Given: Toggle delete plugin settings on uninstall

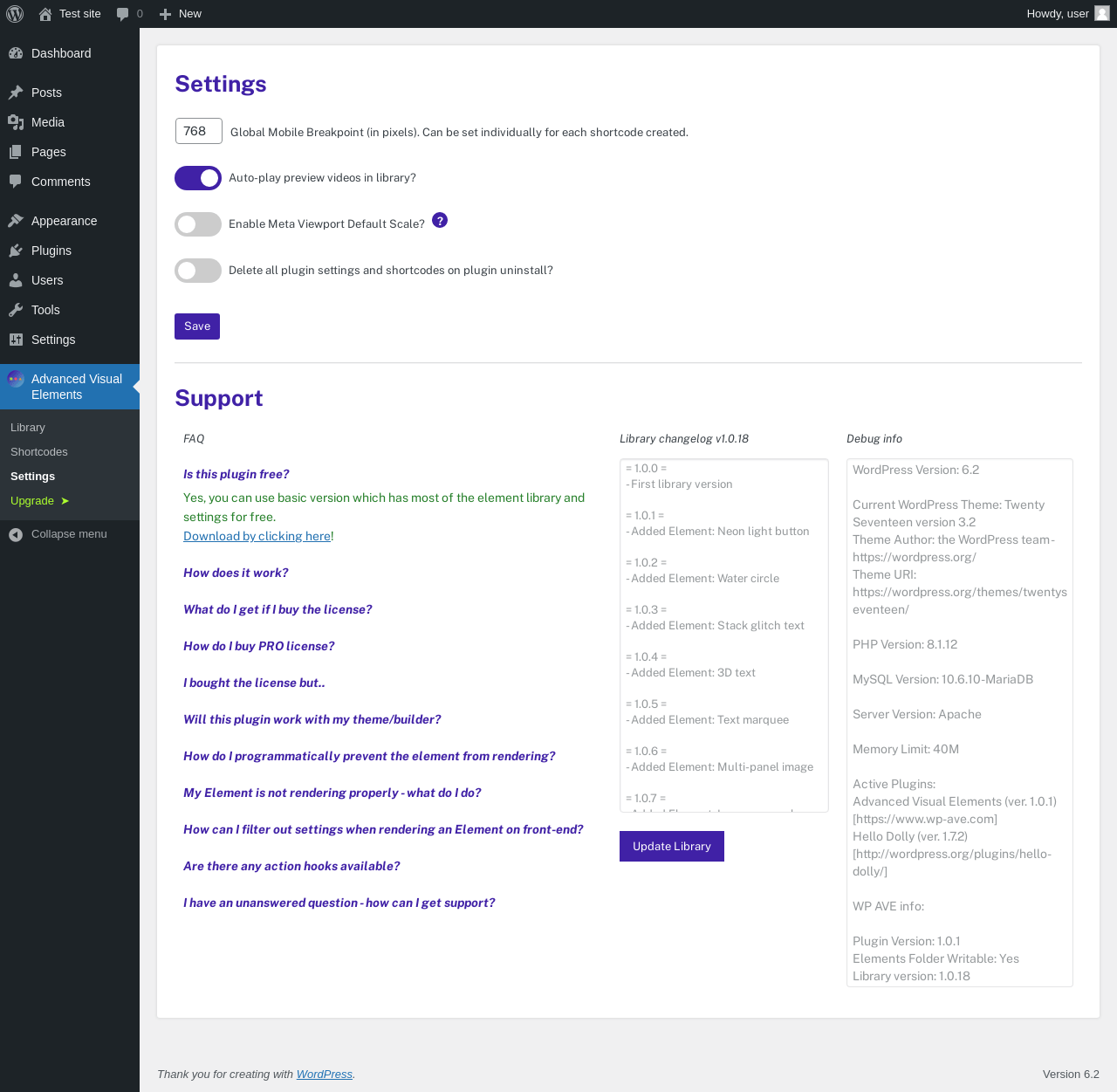Looking at the screenshot, I should pos(198,271).
